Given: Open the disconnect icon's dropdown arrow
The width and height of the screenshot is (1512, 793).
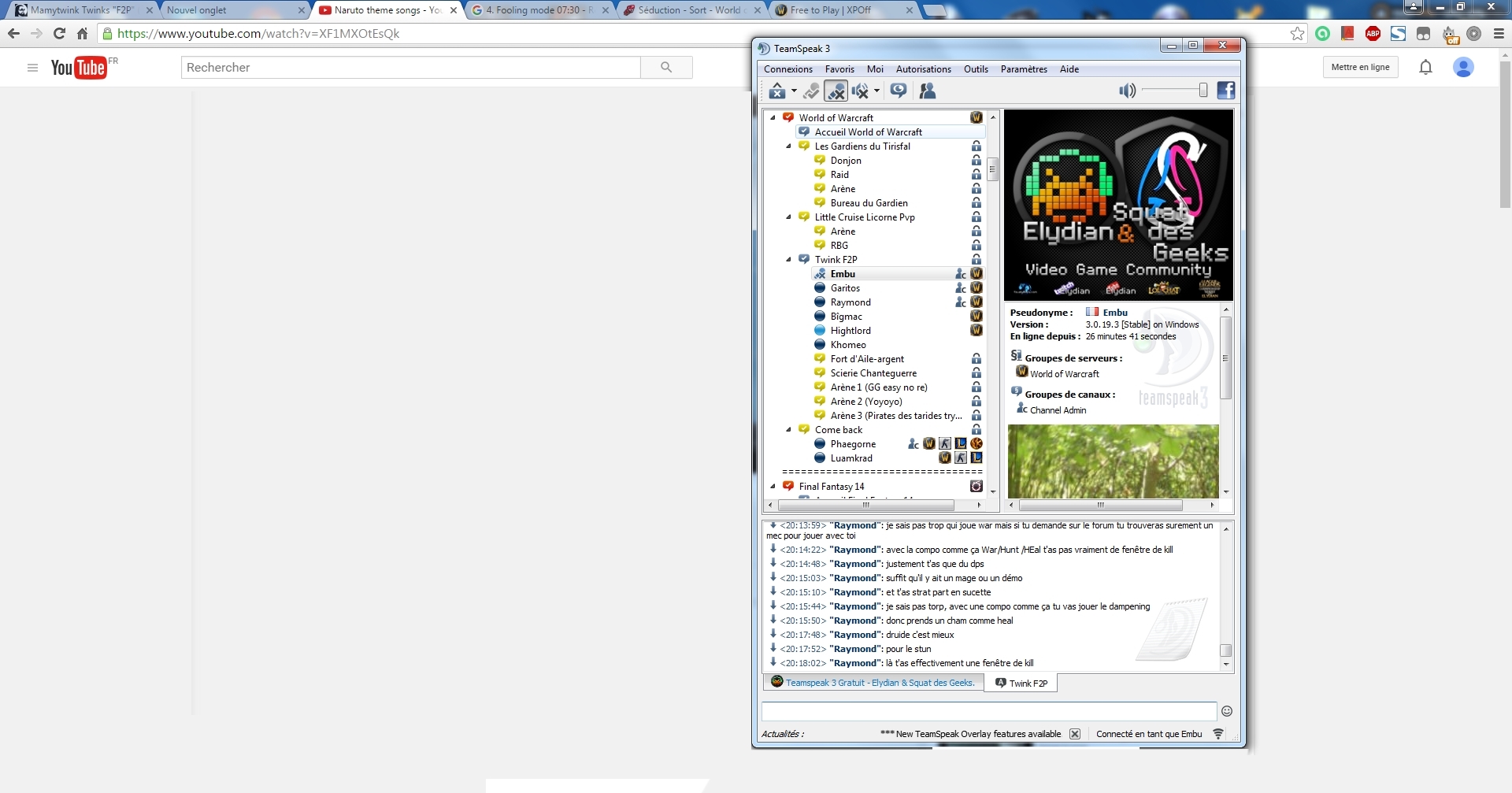Looking at the screenshot, I should point(794,91).
